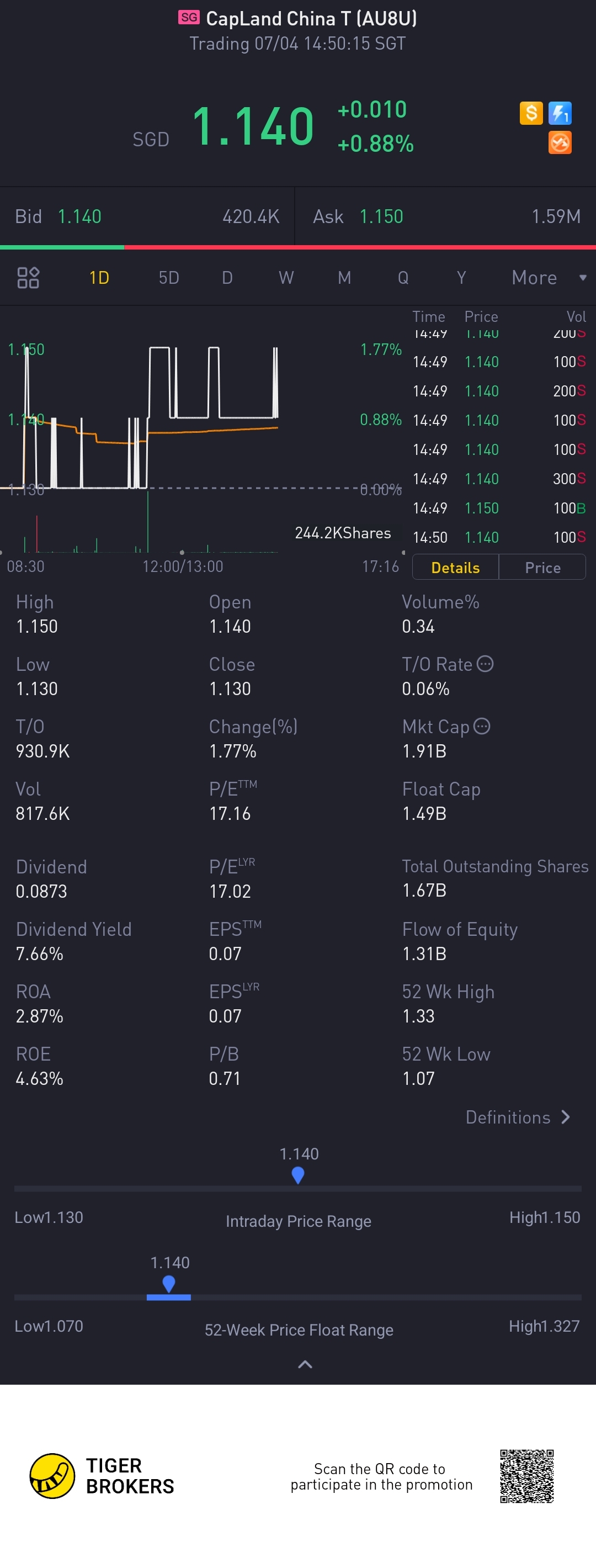Tap the pink SG market badge
Image resolution: width=596 pixels, height=1568 pixels.
click(189, 18)
